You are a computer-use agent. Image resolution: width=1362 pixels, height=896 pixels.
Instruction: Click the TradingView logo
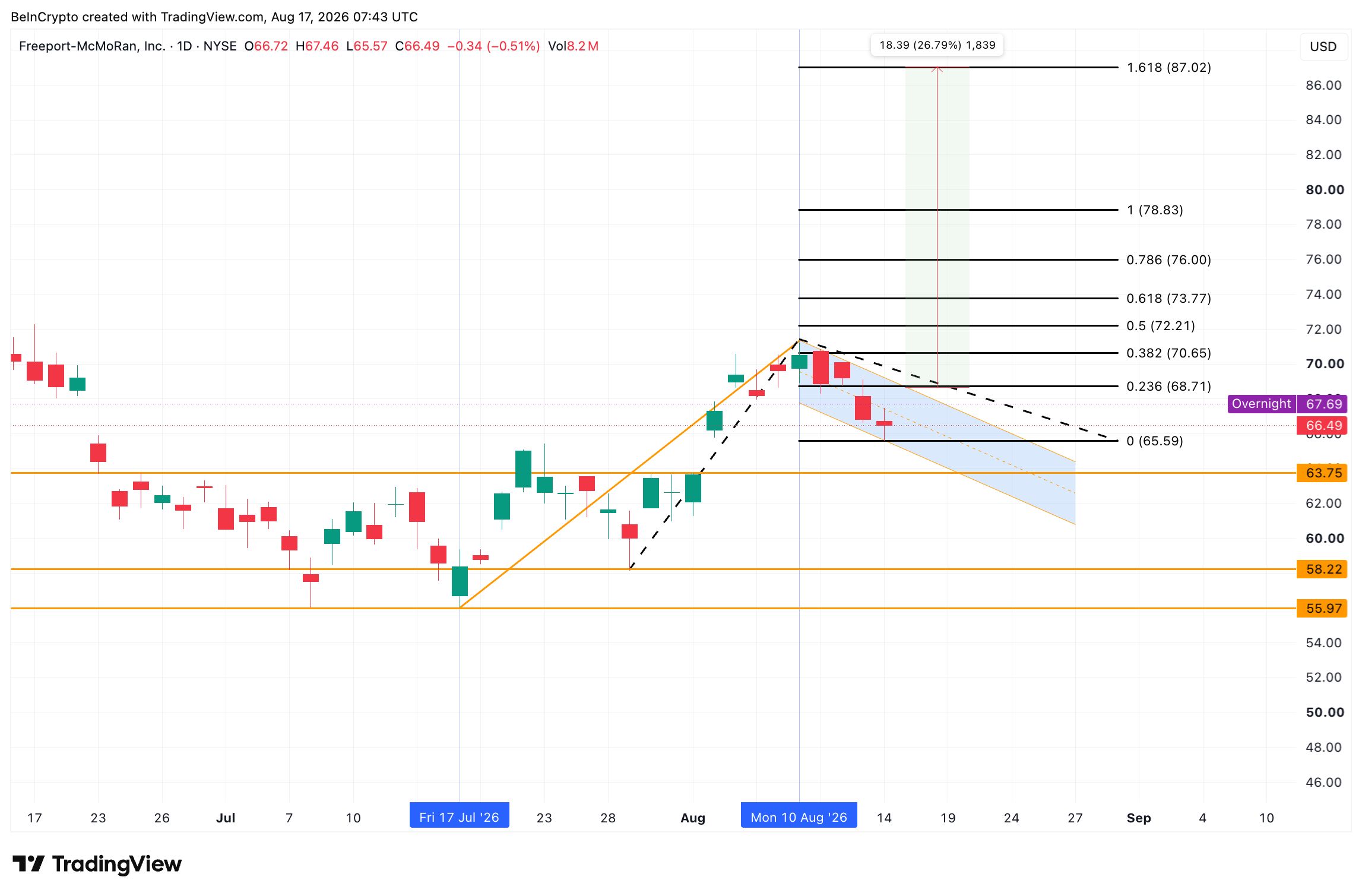click(x=97, y=864)
